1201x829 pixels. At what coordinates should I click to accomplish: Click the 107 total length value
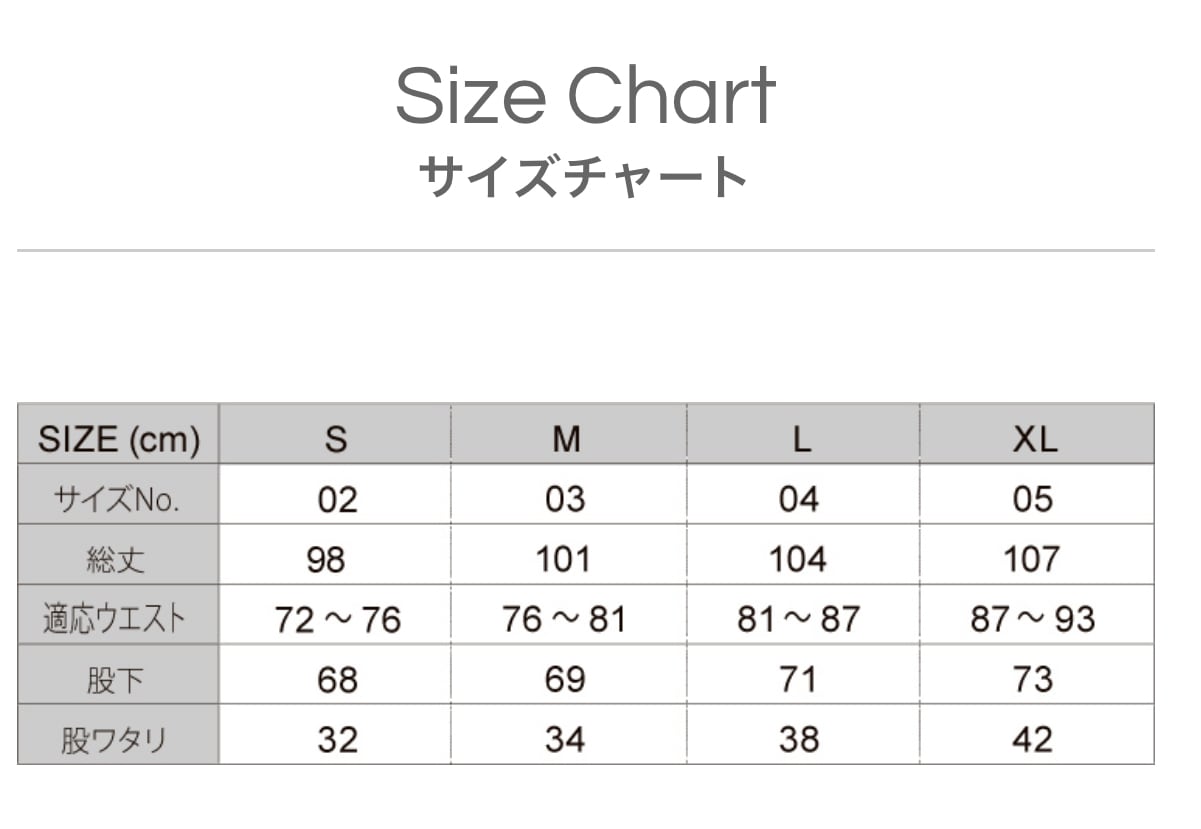coord(1032,559)
